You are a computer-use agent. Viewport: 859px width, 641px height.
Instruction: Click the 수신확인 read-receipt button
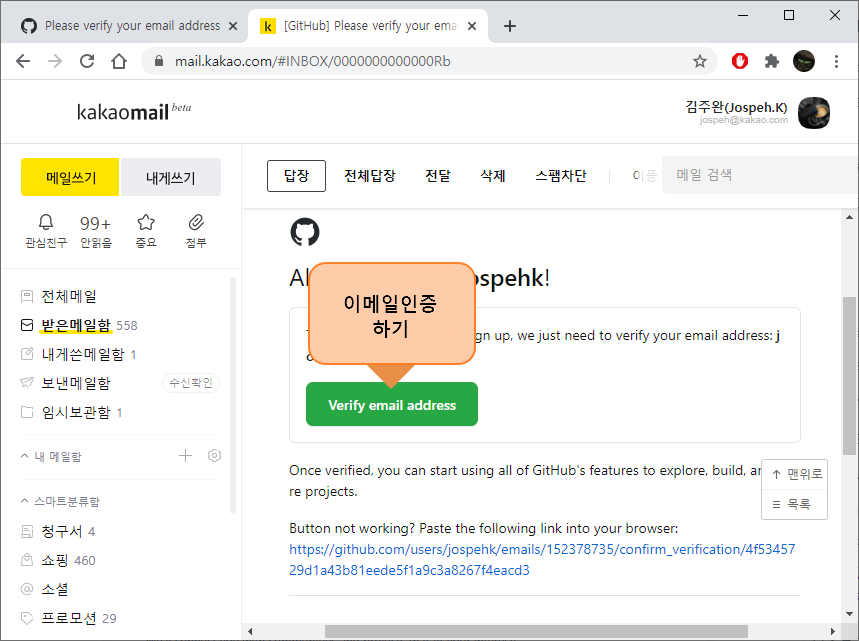click(191, 383)
